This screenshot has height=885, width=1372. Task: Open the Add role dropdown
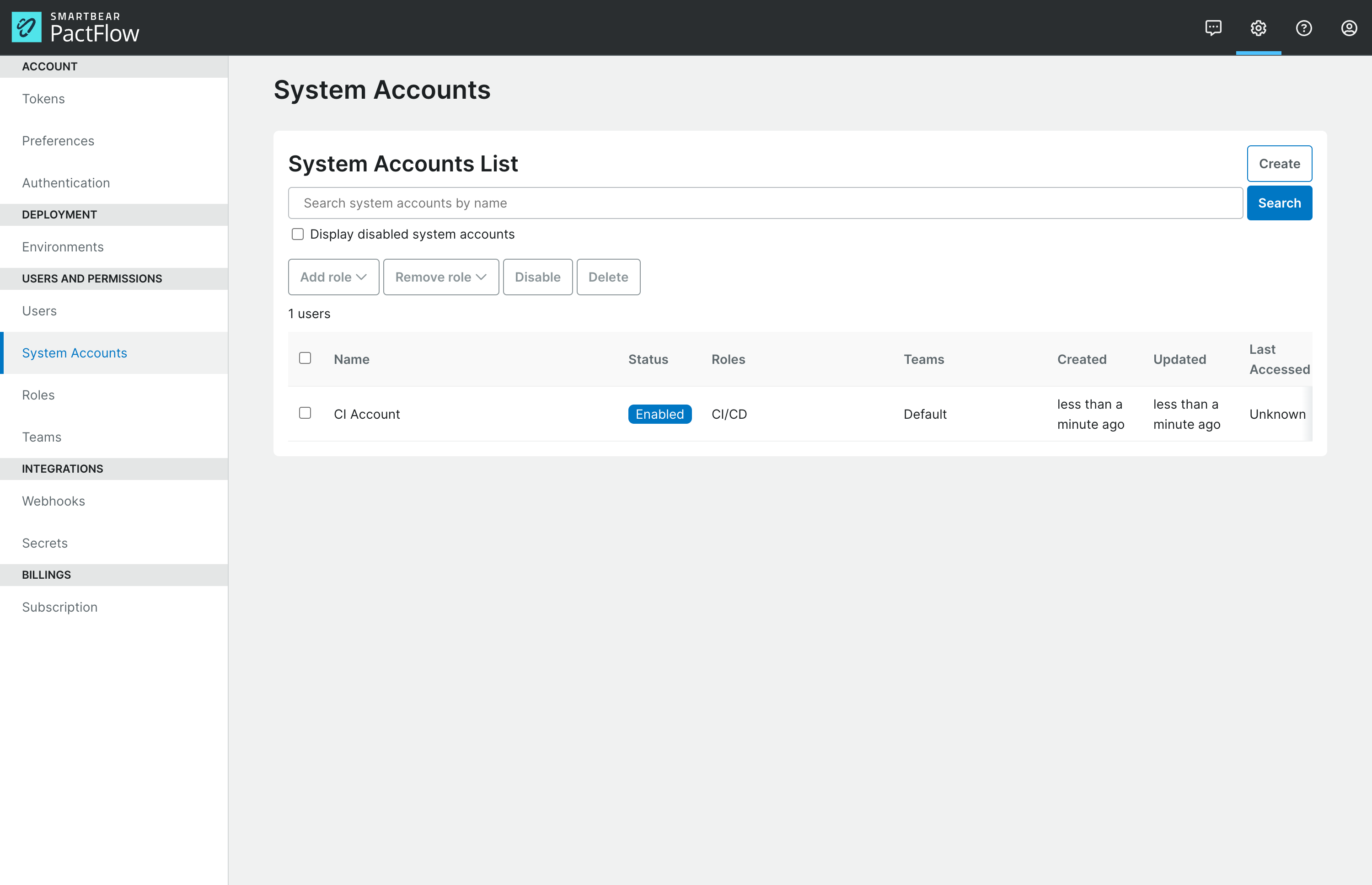coord(333,277)
